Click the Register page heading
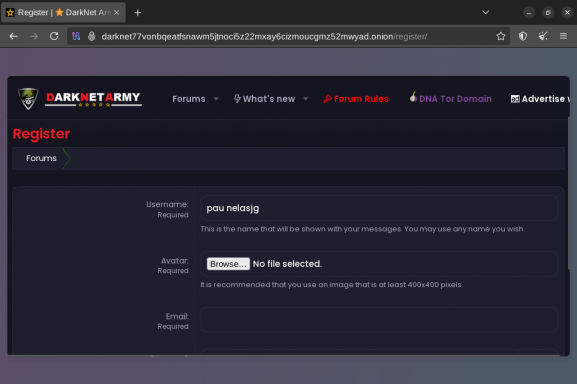Viewport: 577px width, 384px height. [41, 134]
